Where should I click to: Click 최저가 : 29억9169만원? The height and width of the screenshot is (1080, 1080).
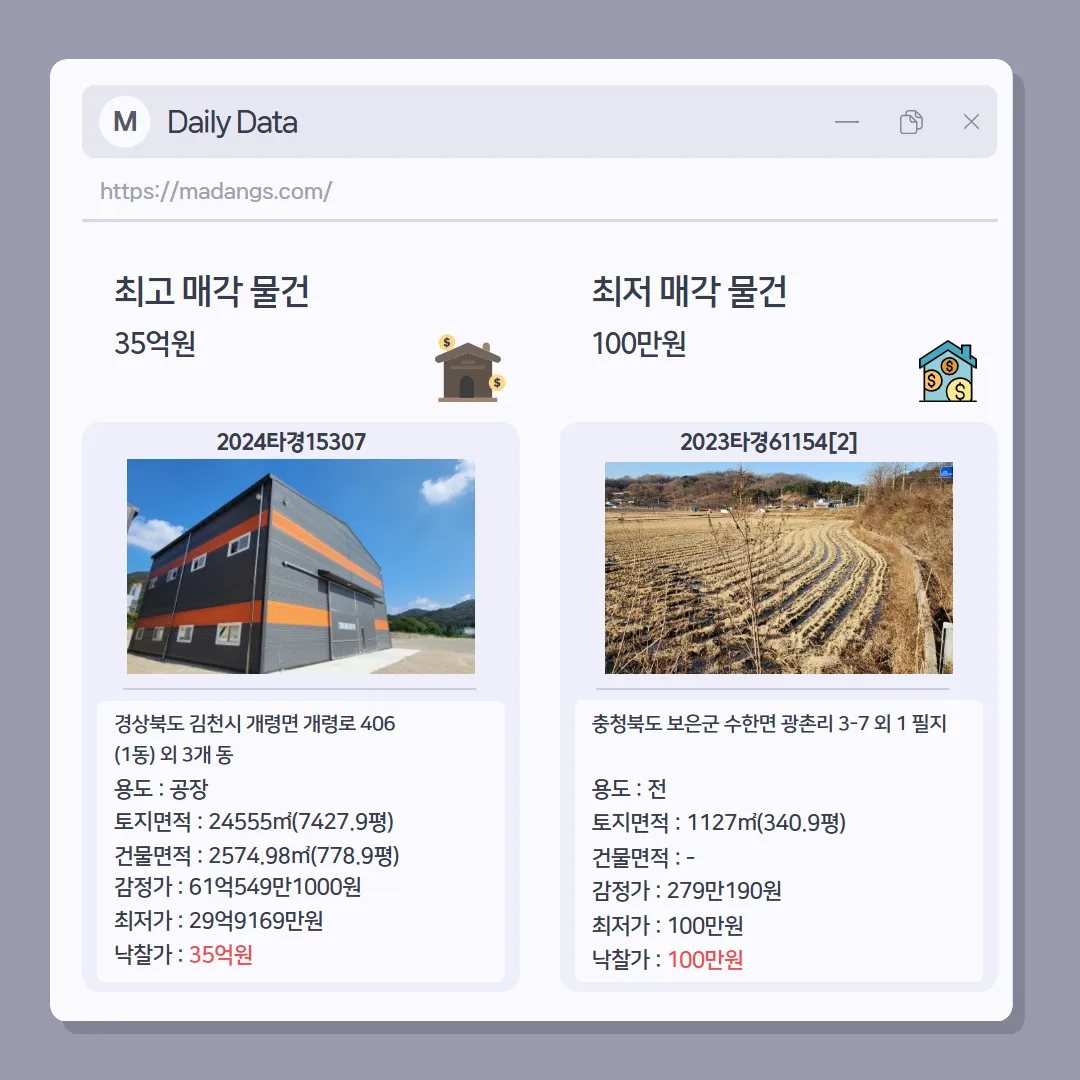218,920
